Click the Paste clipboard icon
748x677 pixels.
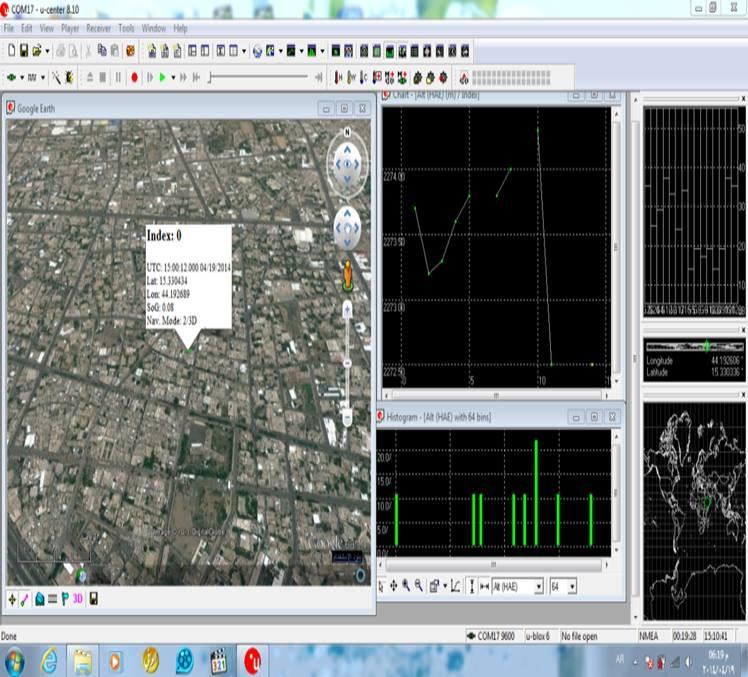[x=114, y=50]
